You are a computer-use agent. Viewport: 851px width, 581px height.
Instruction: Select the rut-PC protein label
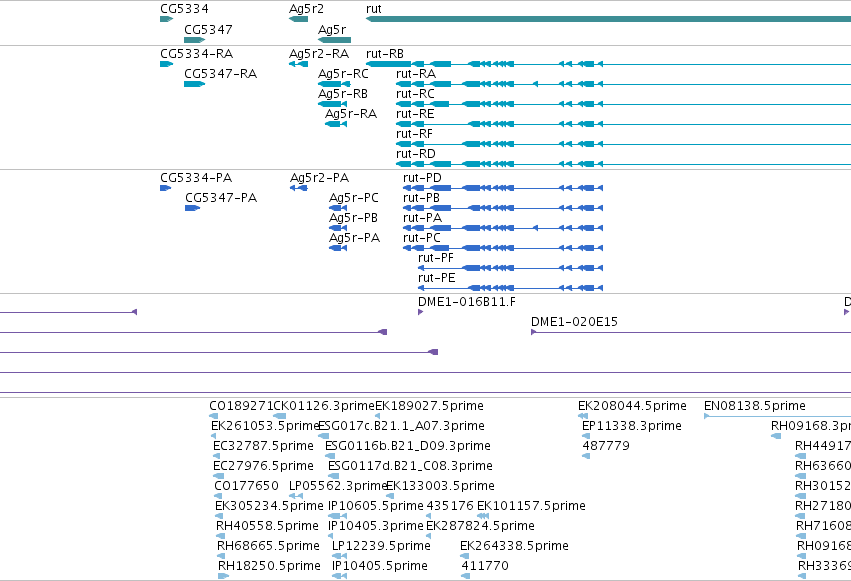(422, 238)
